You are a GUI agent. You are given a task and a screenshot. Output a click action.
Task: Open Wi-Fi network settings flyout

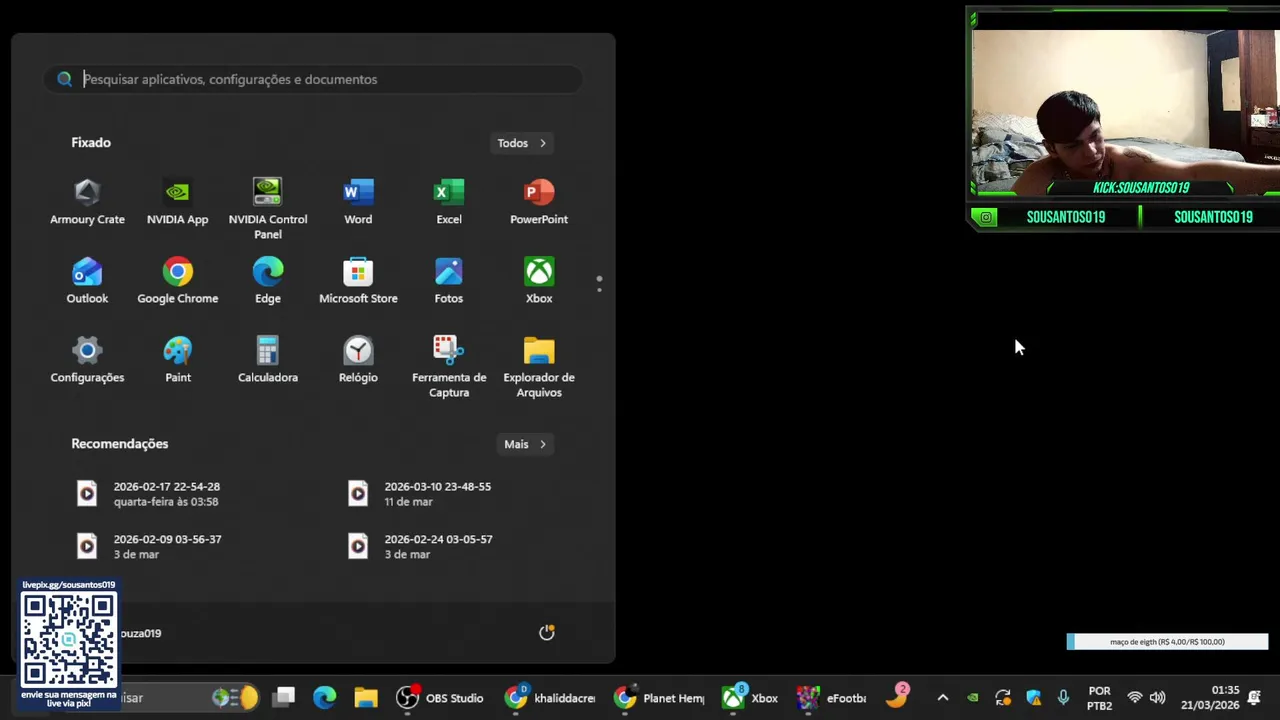pos(1135,698)
